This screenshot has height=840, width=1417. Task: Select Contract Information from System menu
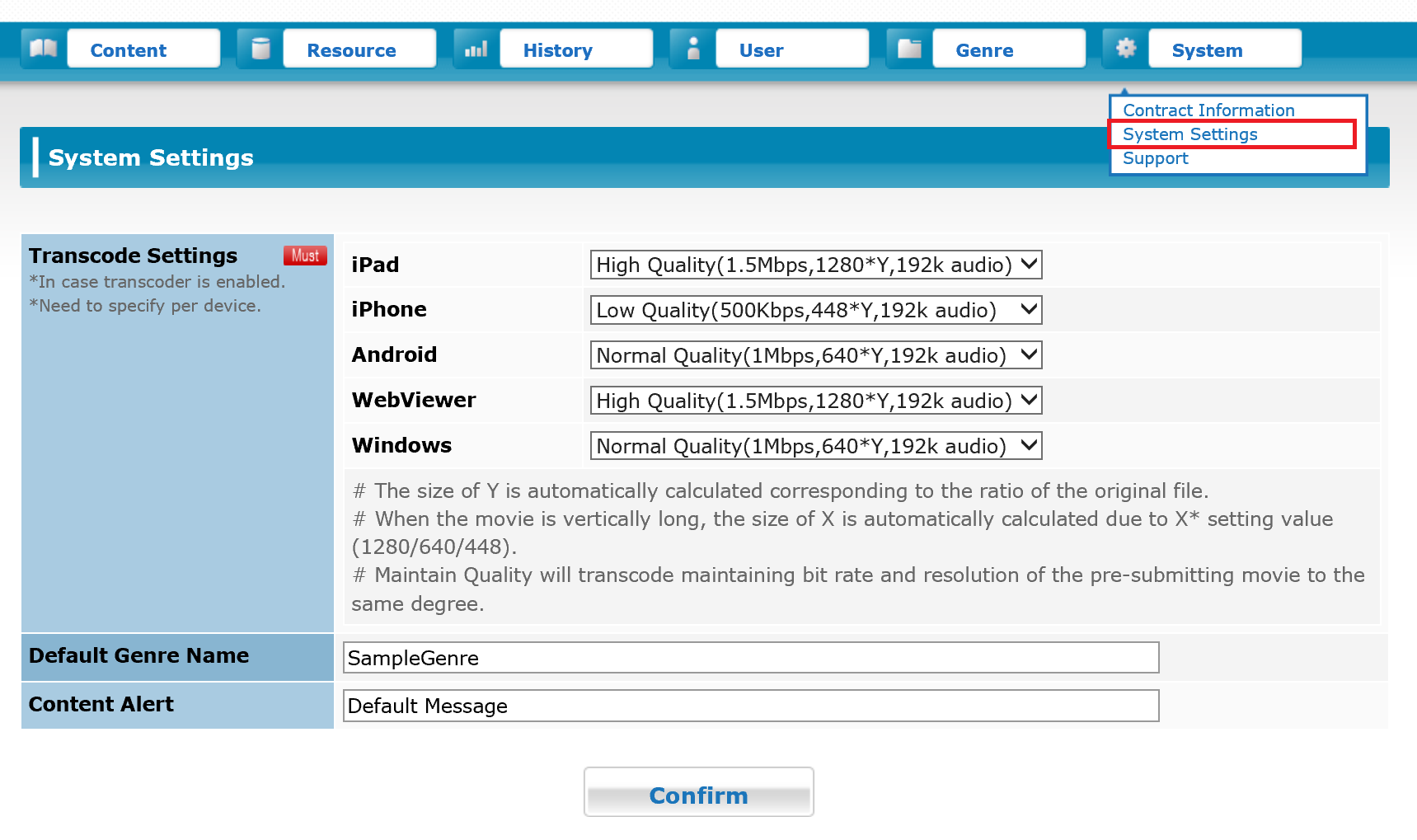(x=1208, y=110)
